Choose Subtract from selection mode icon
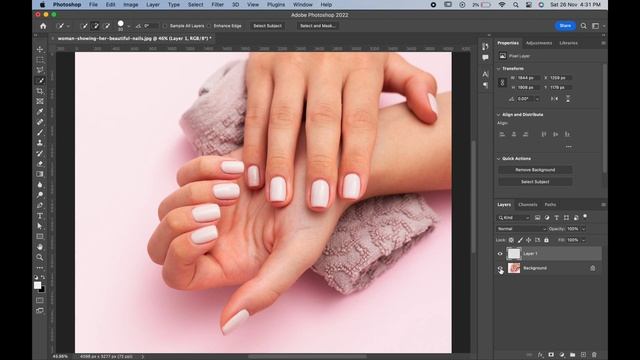This screenshot has height=360, width=640. pyautogui.click(x=107, y=26)
